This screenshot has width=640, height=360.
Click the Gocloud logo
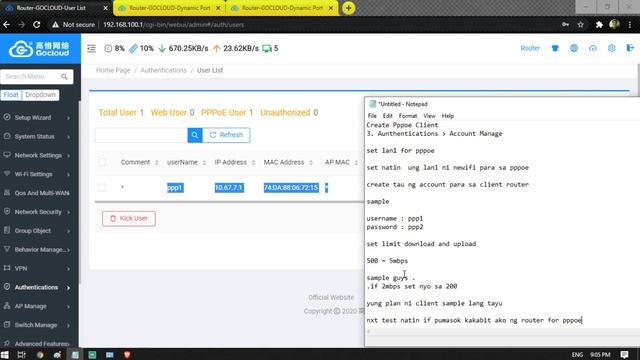39,49
